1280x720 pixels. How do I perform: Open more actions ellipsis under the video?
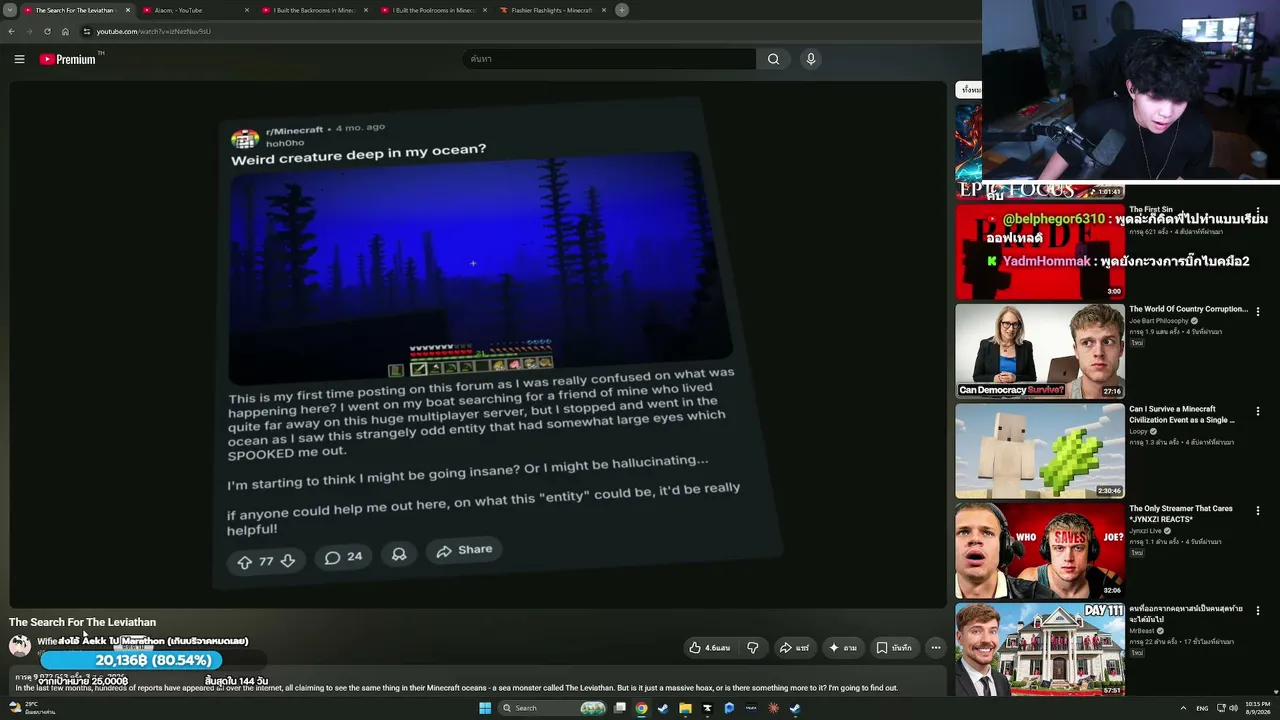(x=936, y=648)
